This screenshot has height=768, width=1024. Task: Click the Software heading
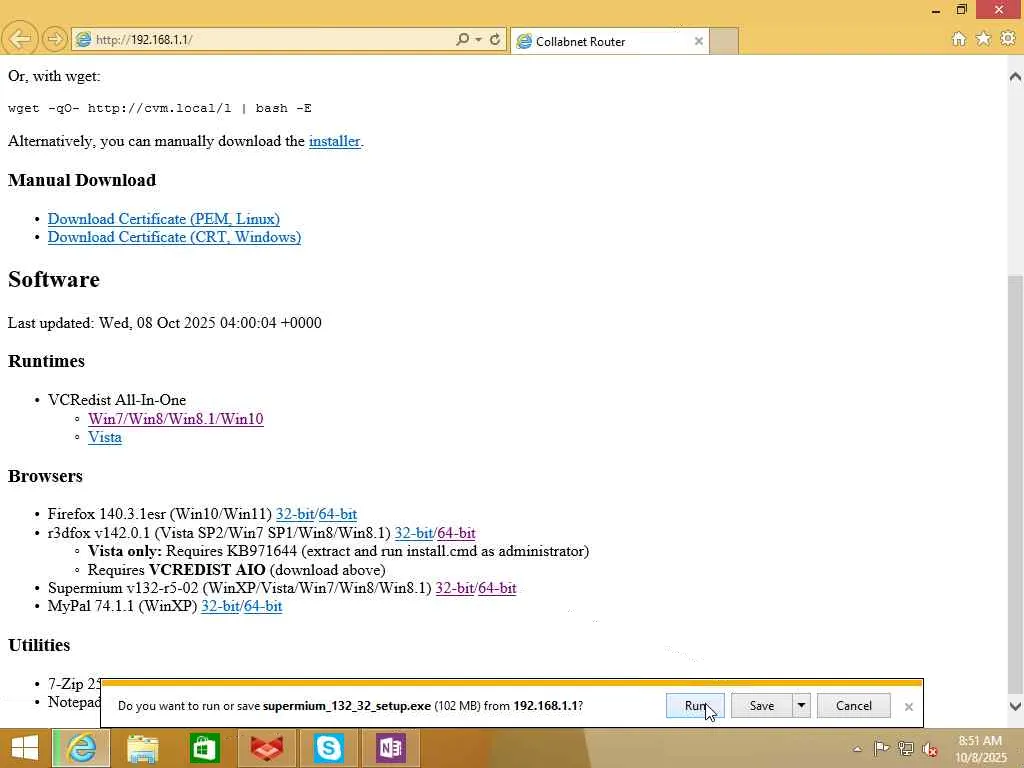54,280
